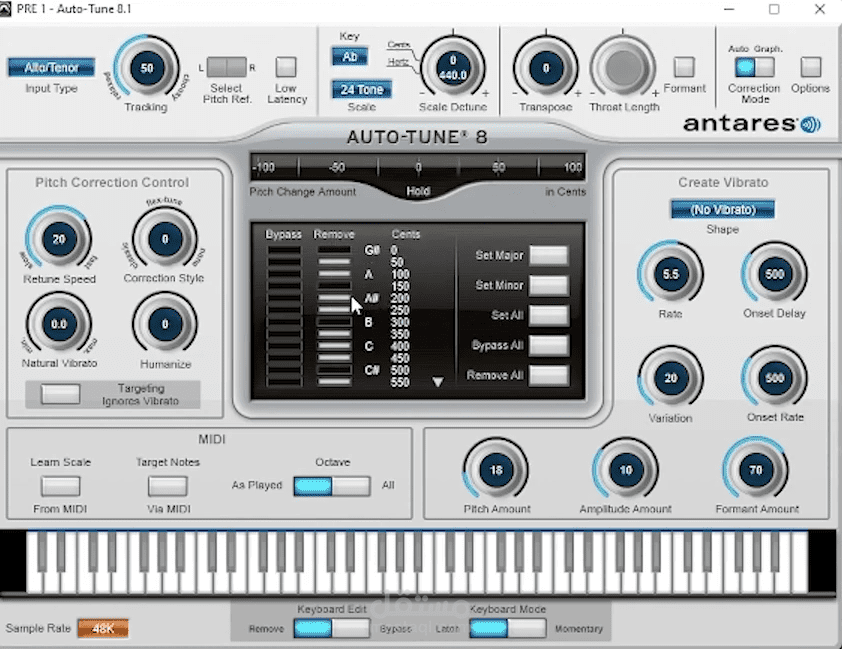Click the 48K Sample Rate indicator
Viewport: 842px width, 649px height.
[x=103, y=629]
